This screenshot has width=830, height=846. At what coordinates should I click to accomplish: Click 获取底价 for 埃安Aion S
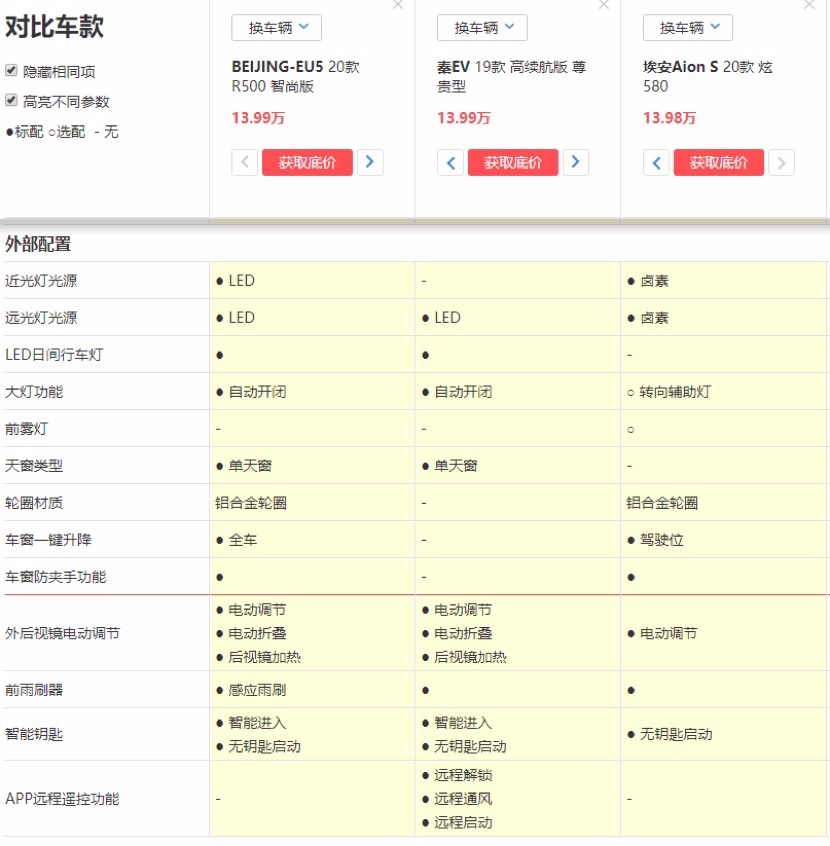point(718,162)
